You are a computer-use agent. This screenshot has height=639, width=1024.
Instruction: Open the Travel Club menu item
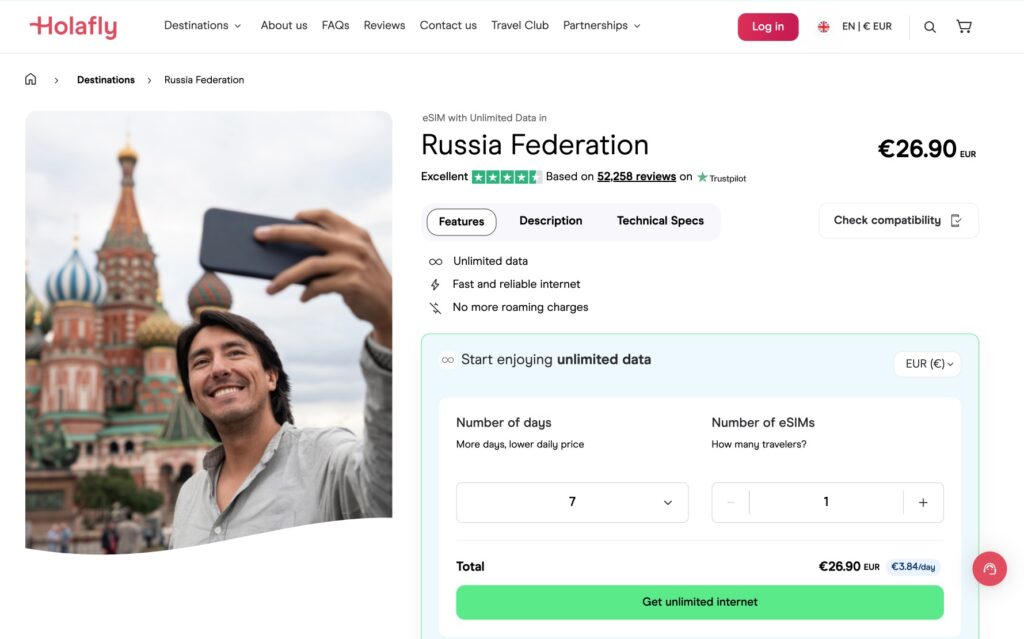(519, 25)
